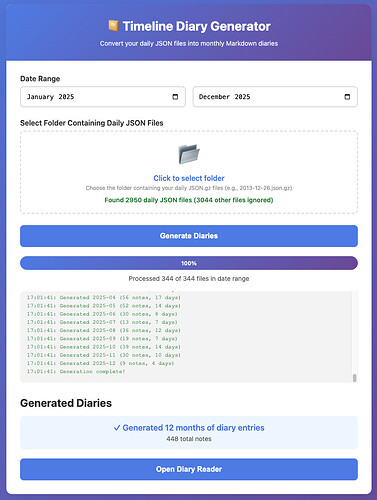Select log line 'Generated 2025-05 (52 notes, 14 days)'
This screenshot has height=500, width=377.
coord(104,306)
